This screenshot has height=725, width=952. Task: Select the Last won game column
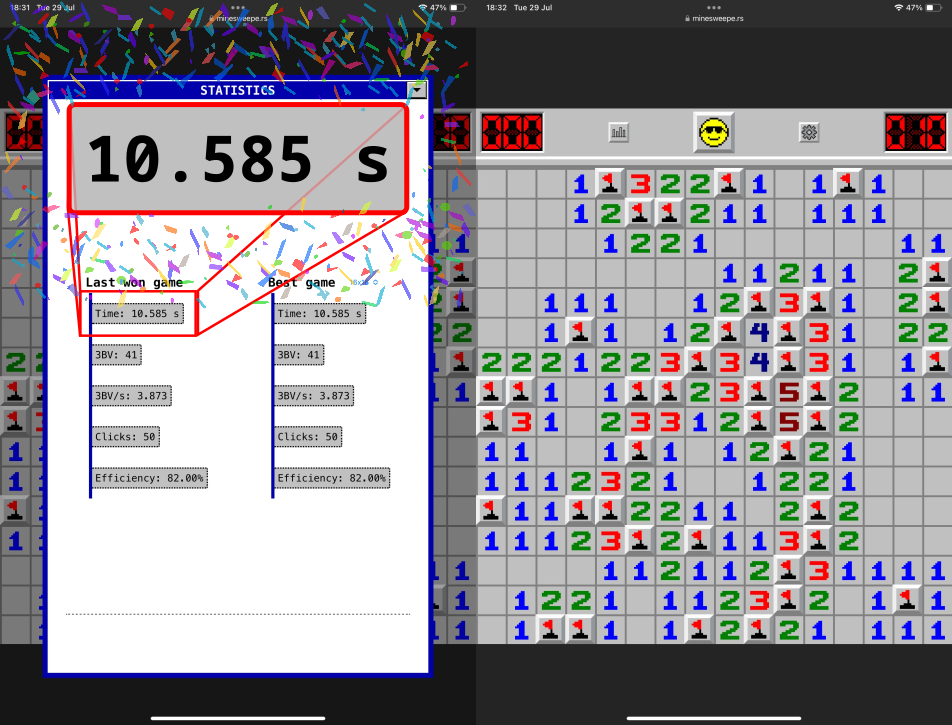pos(134,282)
